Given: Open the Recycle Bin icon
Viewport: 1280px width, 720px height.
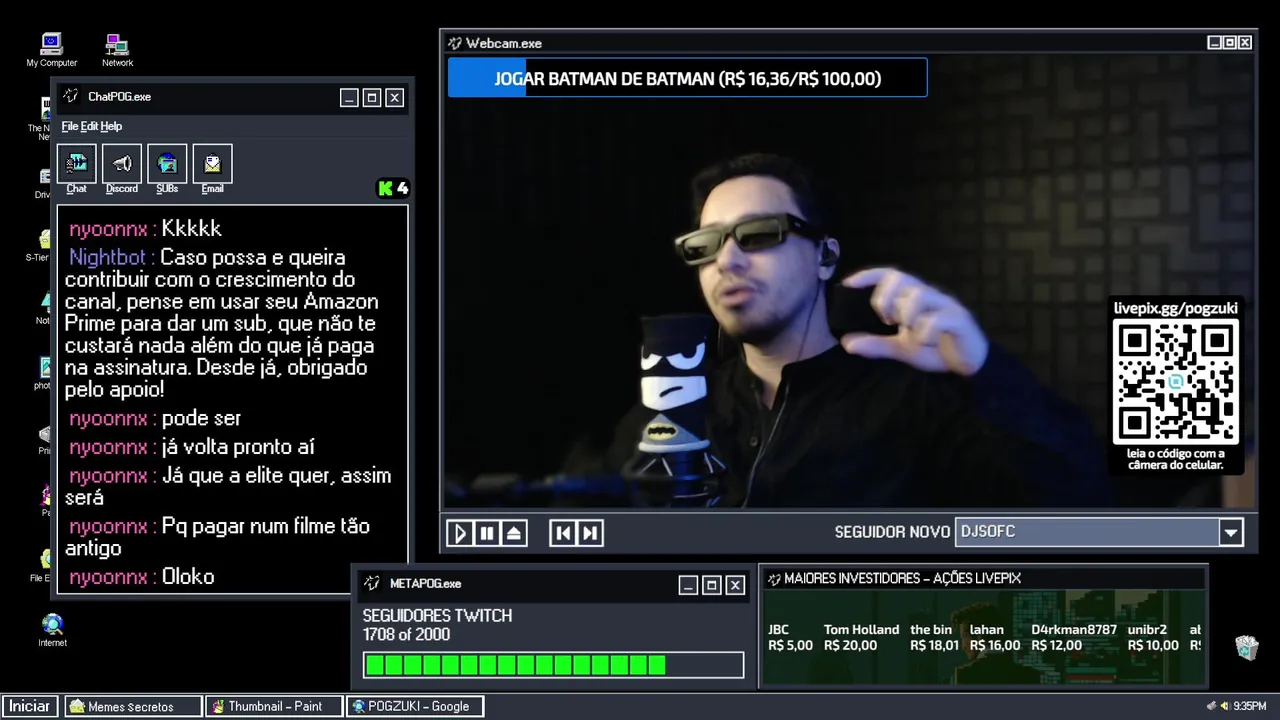Looking at the screenshot, I should 1246,647.
